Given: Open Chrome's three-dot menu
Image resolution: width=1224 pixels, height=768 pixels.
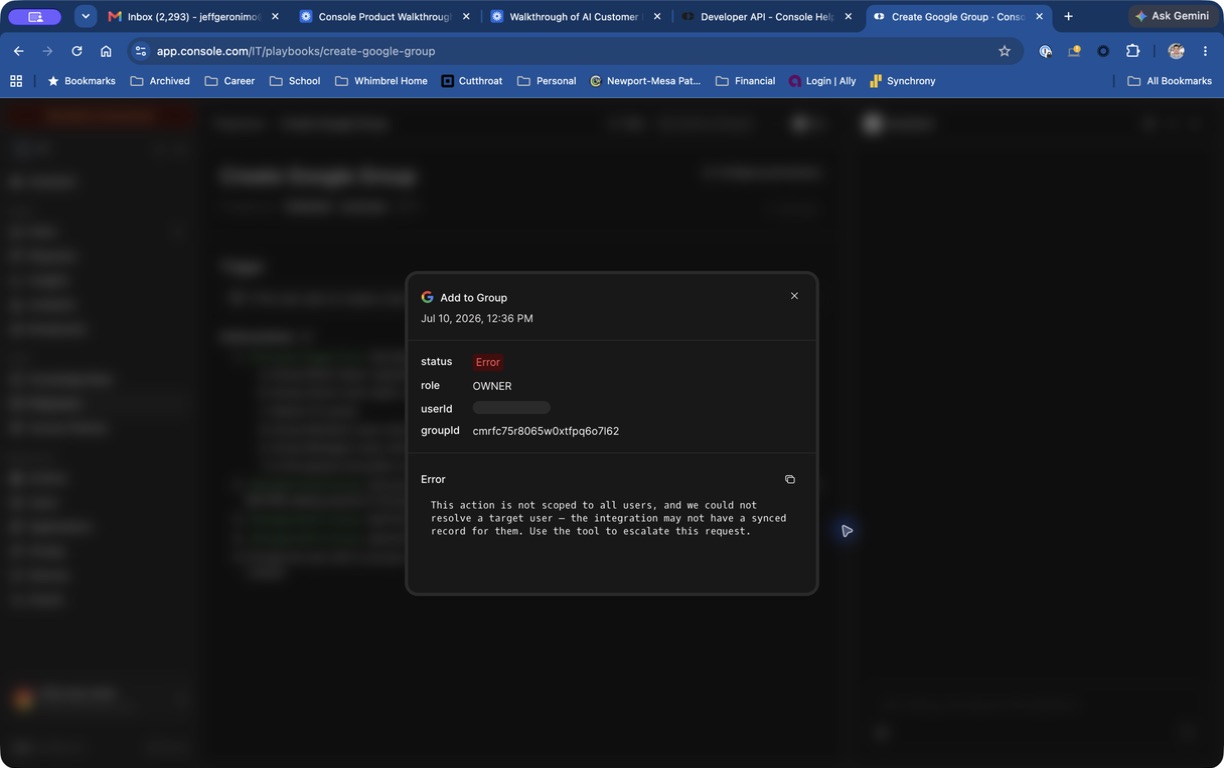Looking at the screenshot, I should (1205, 51).
